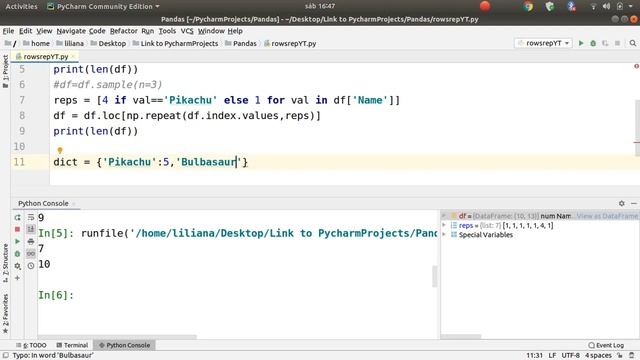Open Search Everywhere magnifier icon

633,43
